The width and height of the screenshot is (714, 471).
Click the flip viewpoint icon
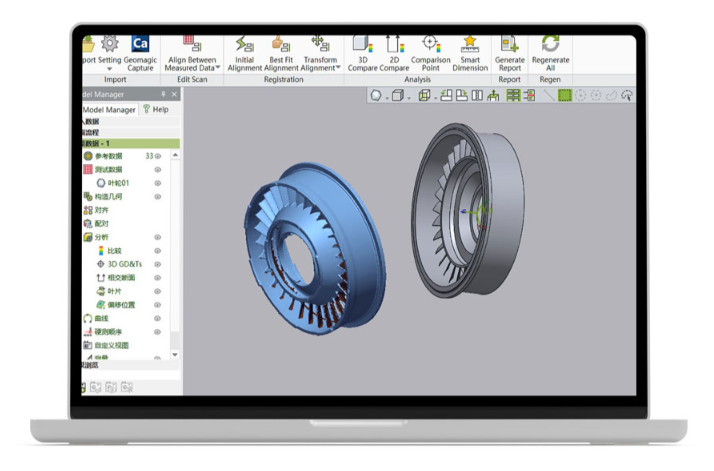coord(477,95)
